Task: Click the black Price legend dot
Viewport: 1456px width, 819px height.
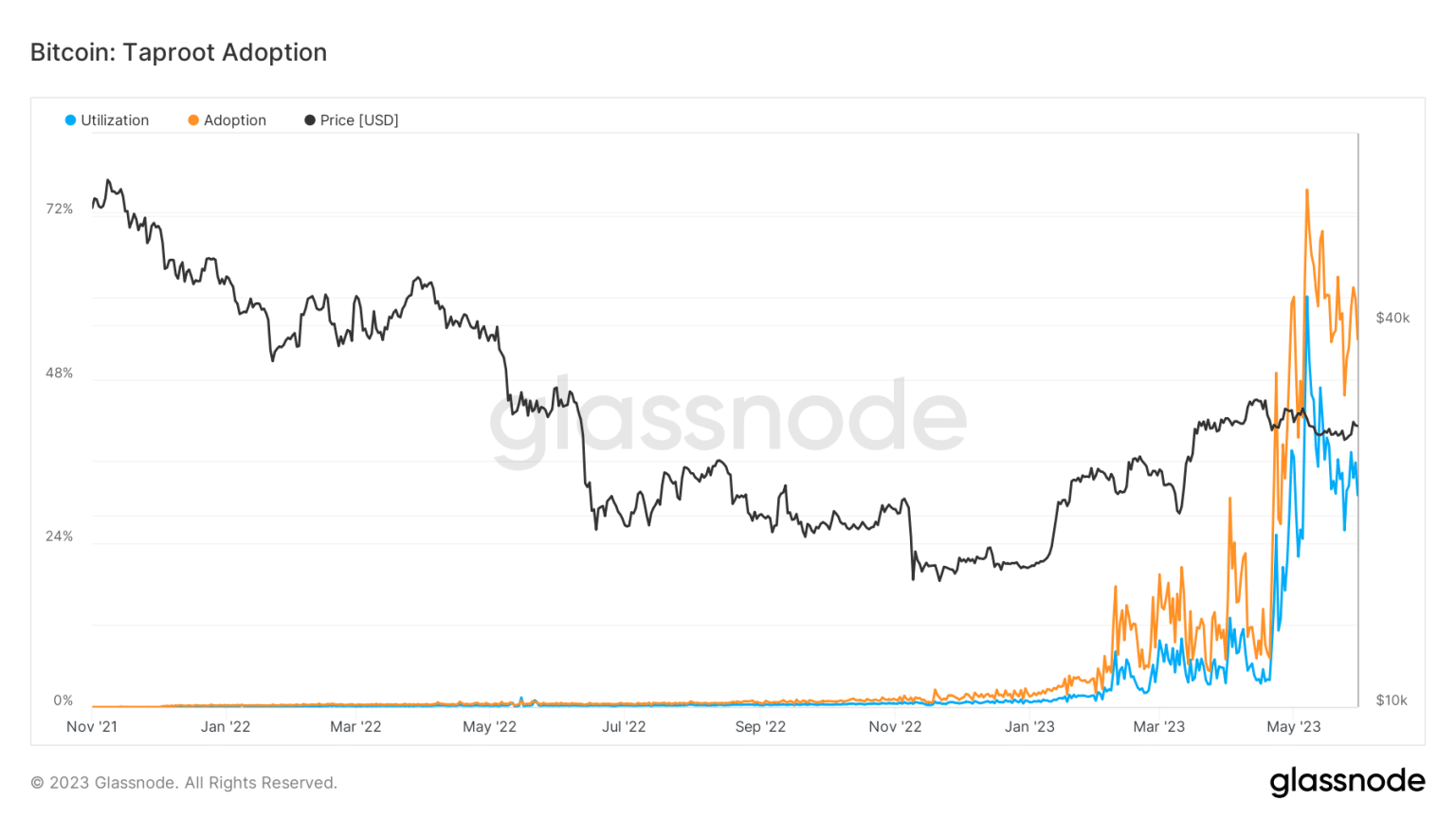Action: pyautogui.click(x=310, y=120)
